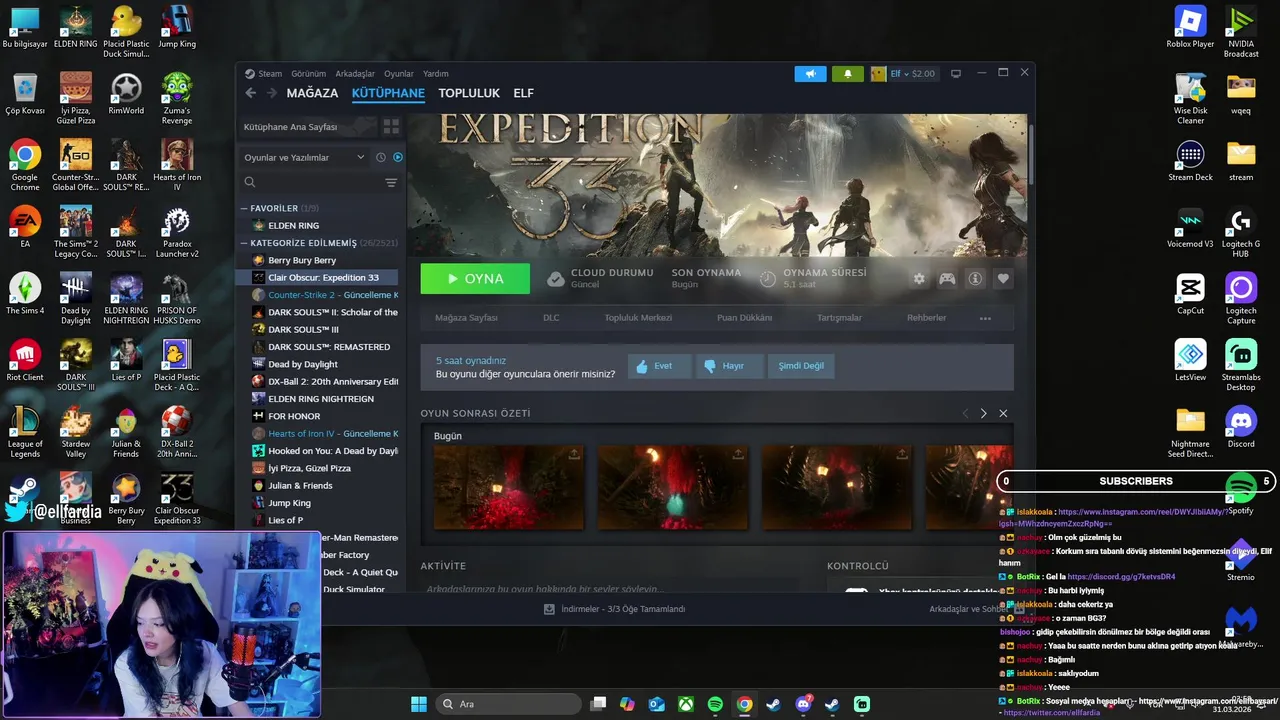Viewport: 1280px width, 720px height.
Task: Expand more options ellipsis on game links bar
Action: 985,318
